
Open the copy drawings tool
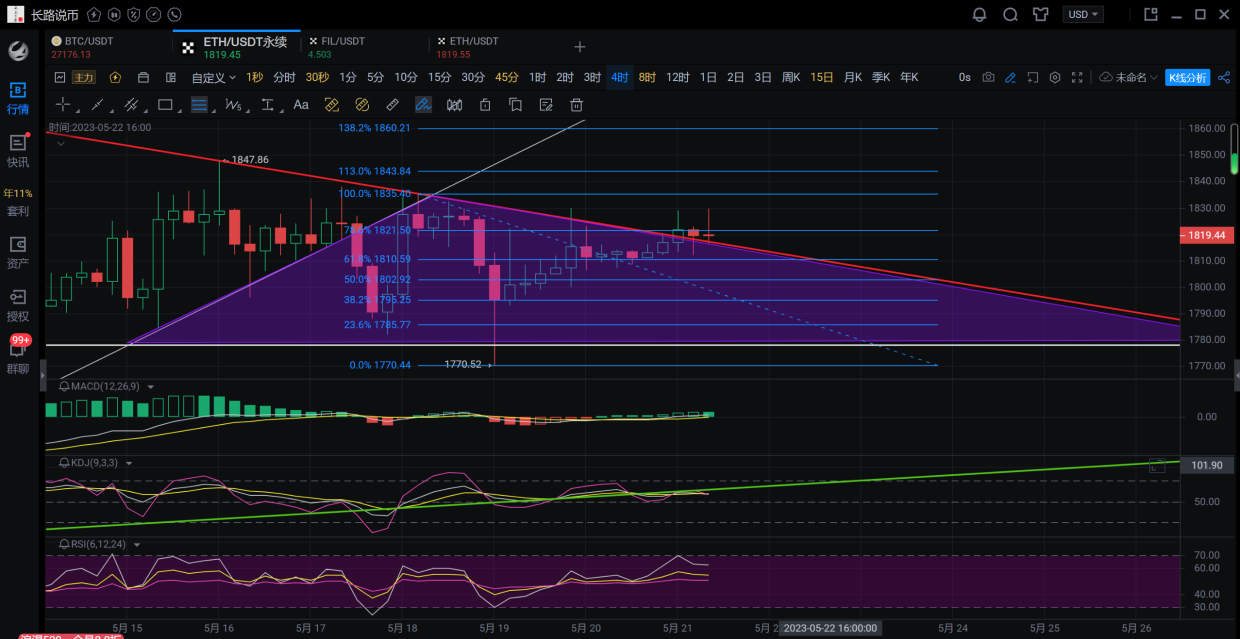515,104
